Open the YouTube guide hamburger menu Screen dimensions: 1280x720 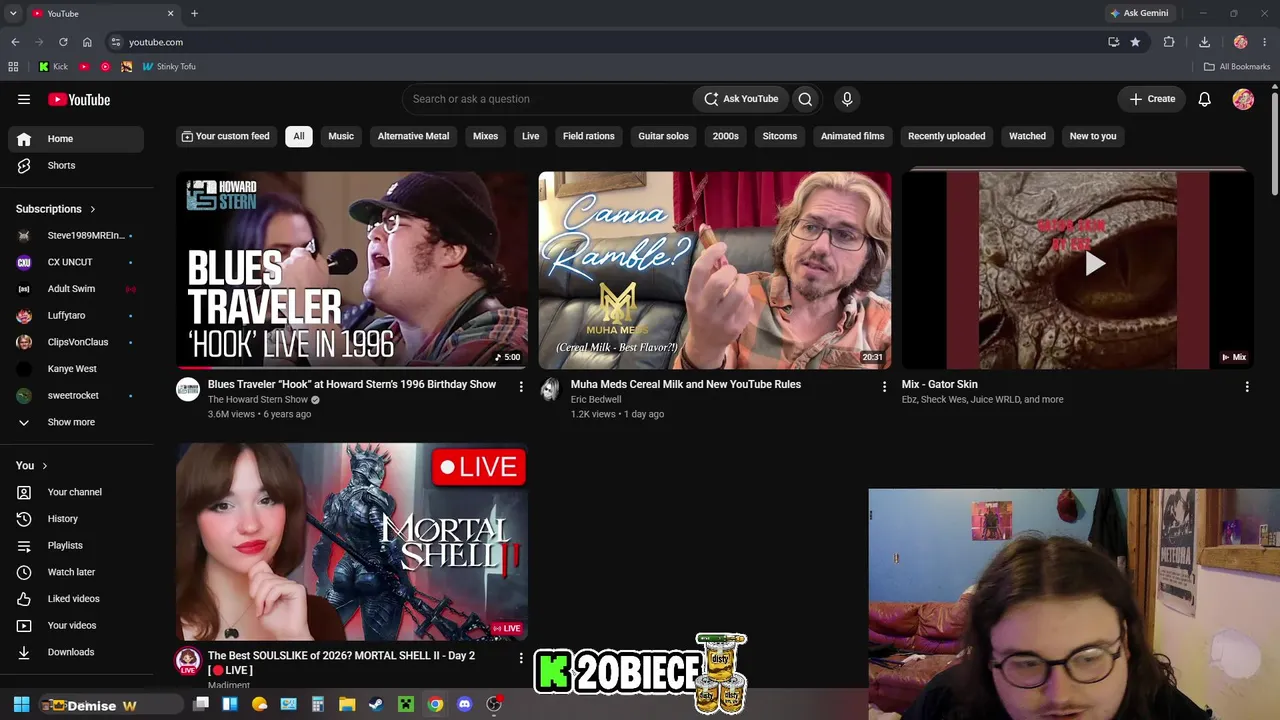[x=24, y=99]
